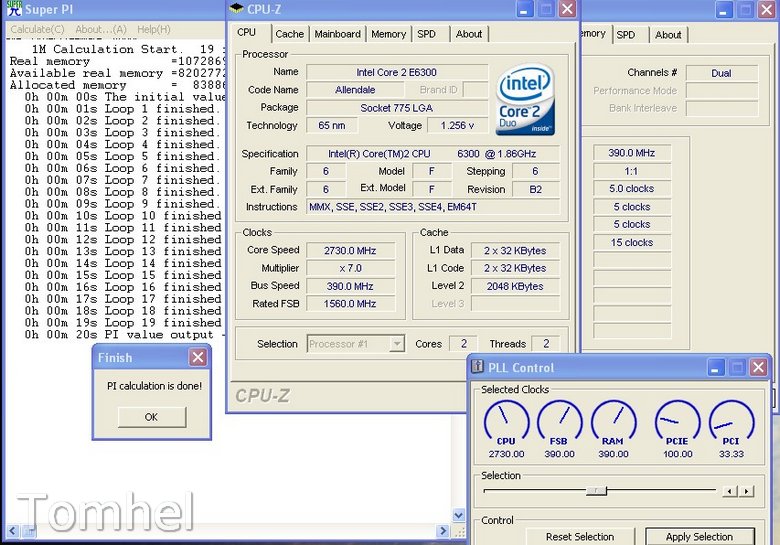Click OK in the Finish dialog
Image resolution: width=780 pixels, height=545 pixels.
click(x=152, y=417)
